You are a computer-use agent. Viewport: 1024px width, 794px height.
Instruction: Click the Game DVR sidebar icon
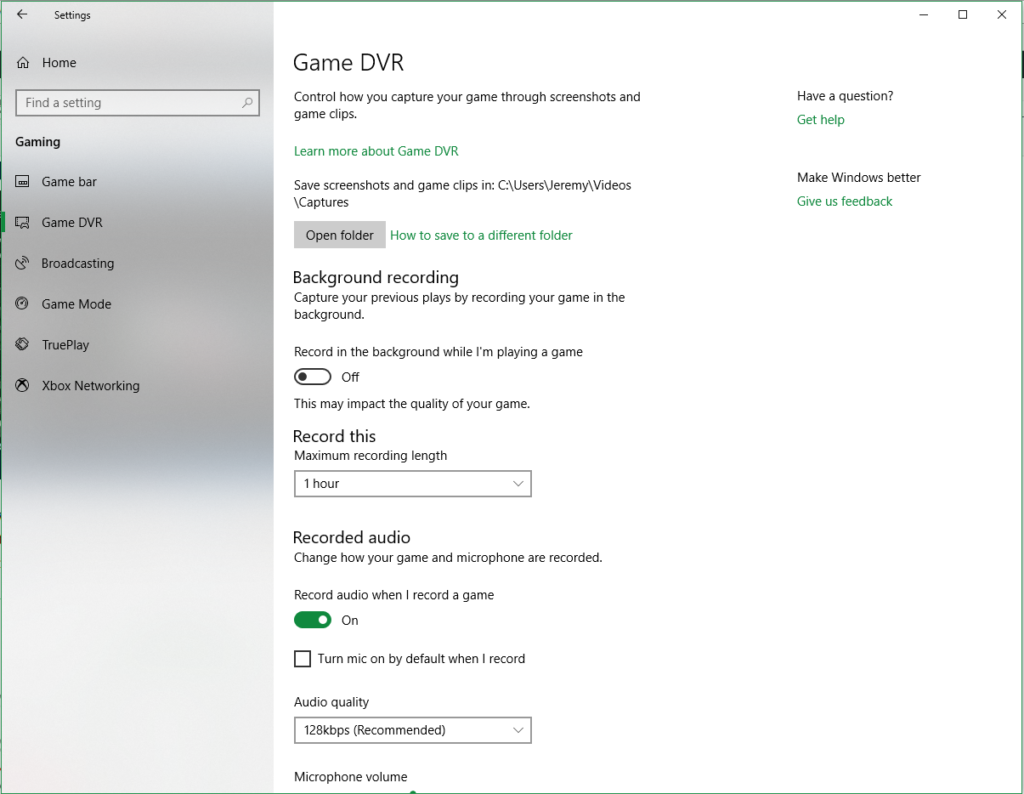(22, 223)
